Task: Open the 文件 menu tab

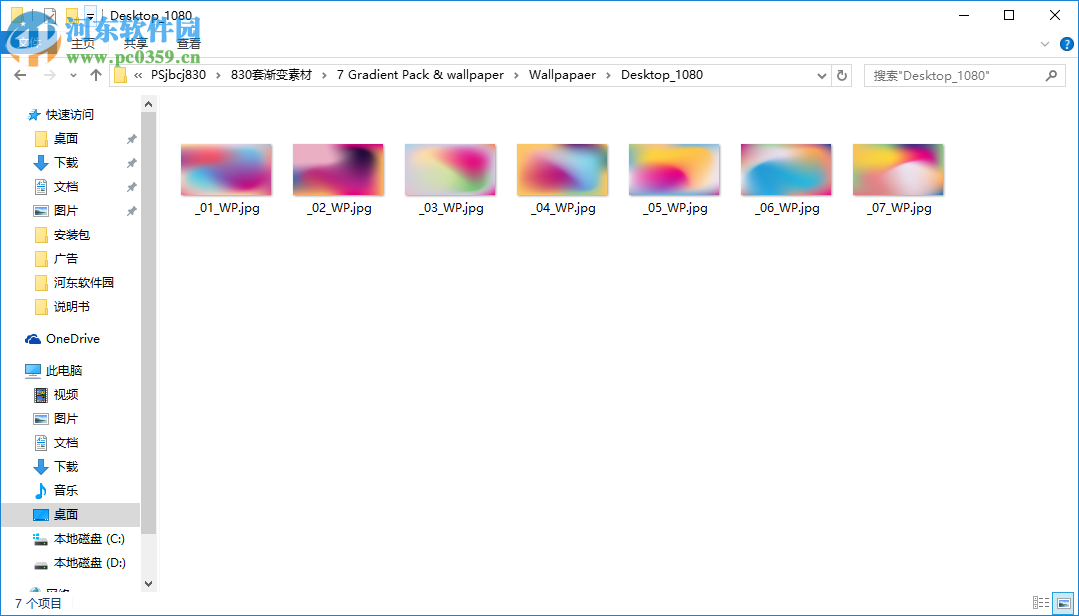Action: 29,43
